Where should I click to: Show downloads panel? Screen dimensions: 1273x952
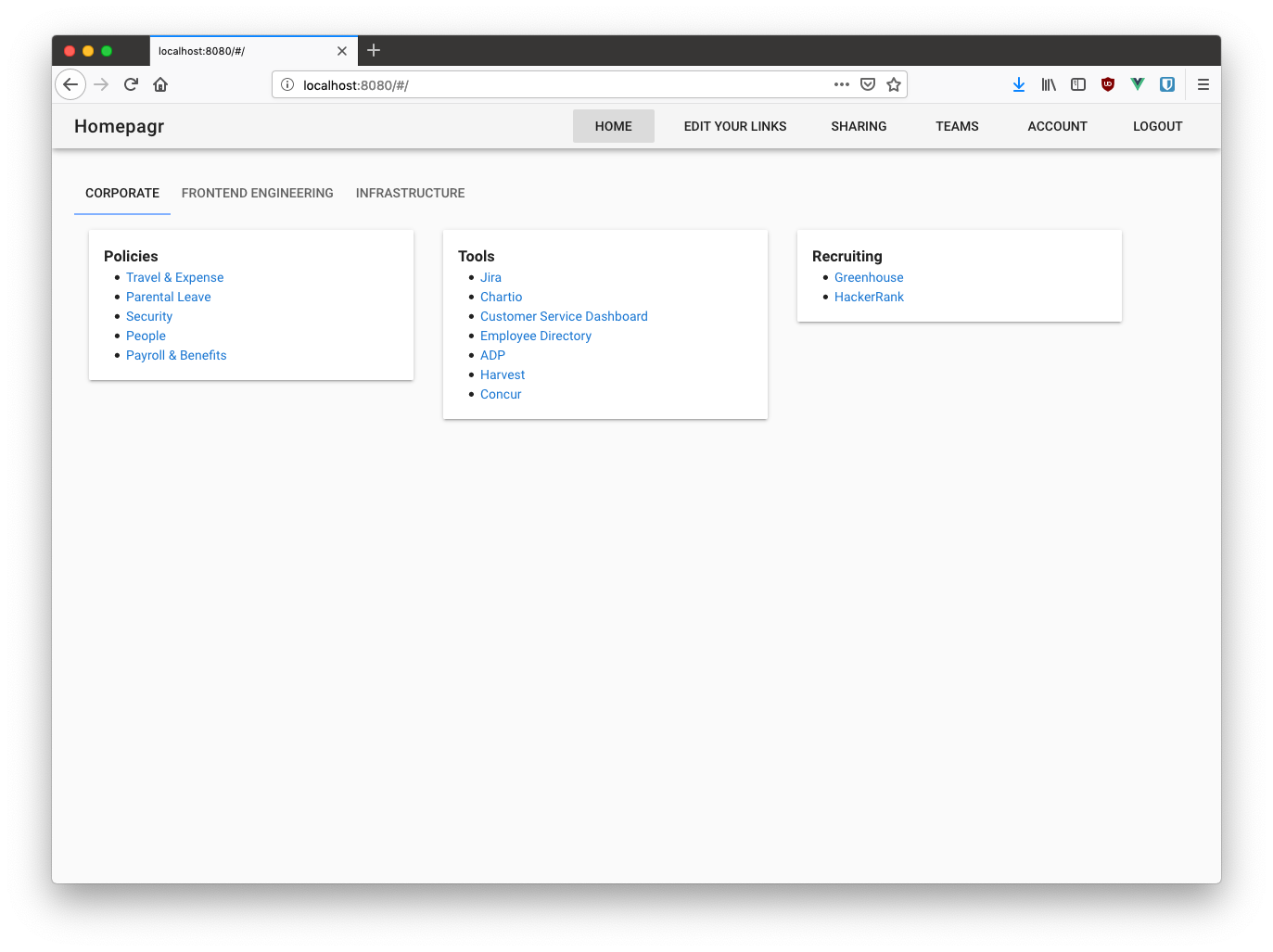point(1019,84)
